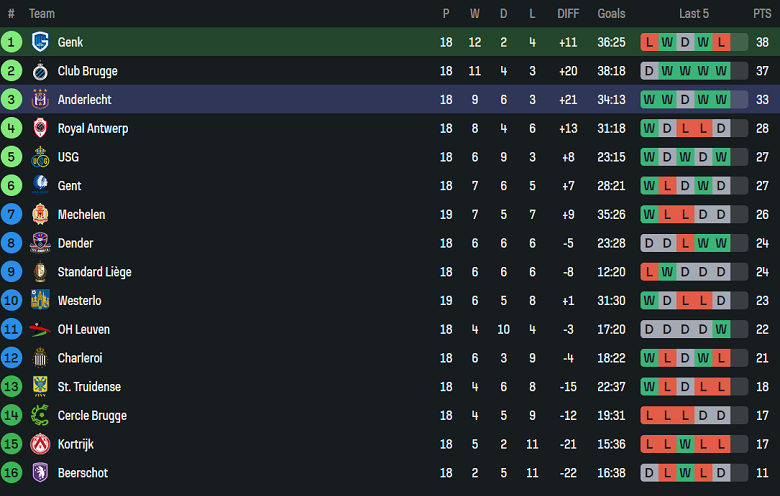Open the Westerlo team link
780x496 pixels.
(79, 301)
